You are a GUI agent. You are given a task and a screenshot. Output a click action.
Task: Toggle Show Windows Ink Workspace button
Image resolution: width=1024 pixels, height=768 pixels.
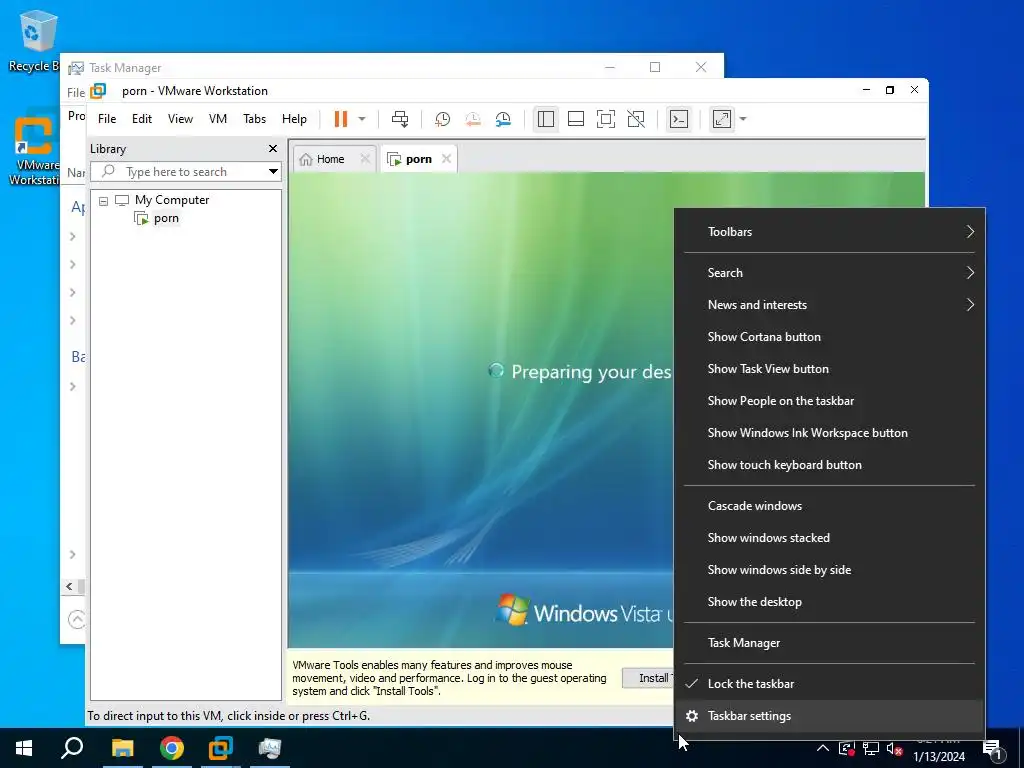[829, 433]
